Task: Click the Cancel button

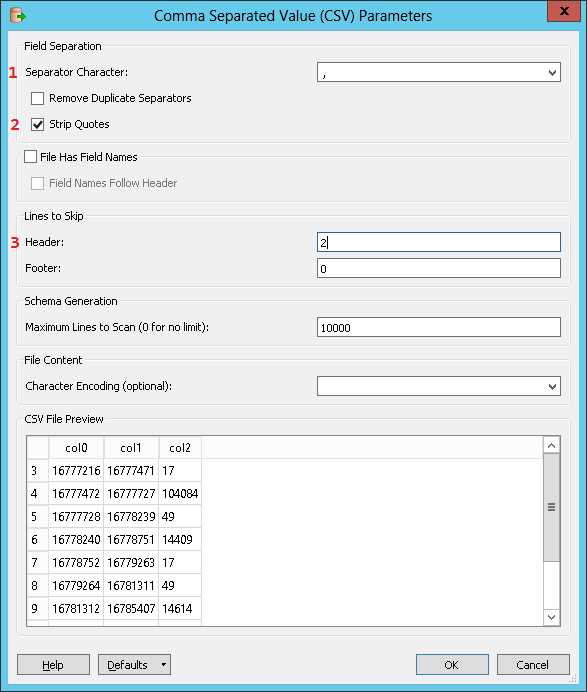Action: tap(533, 665)
